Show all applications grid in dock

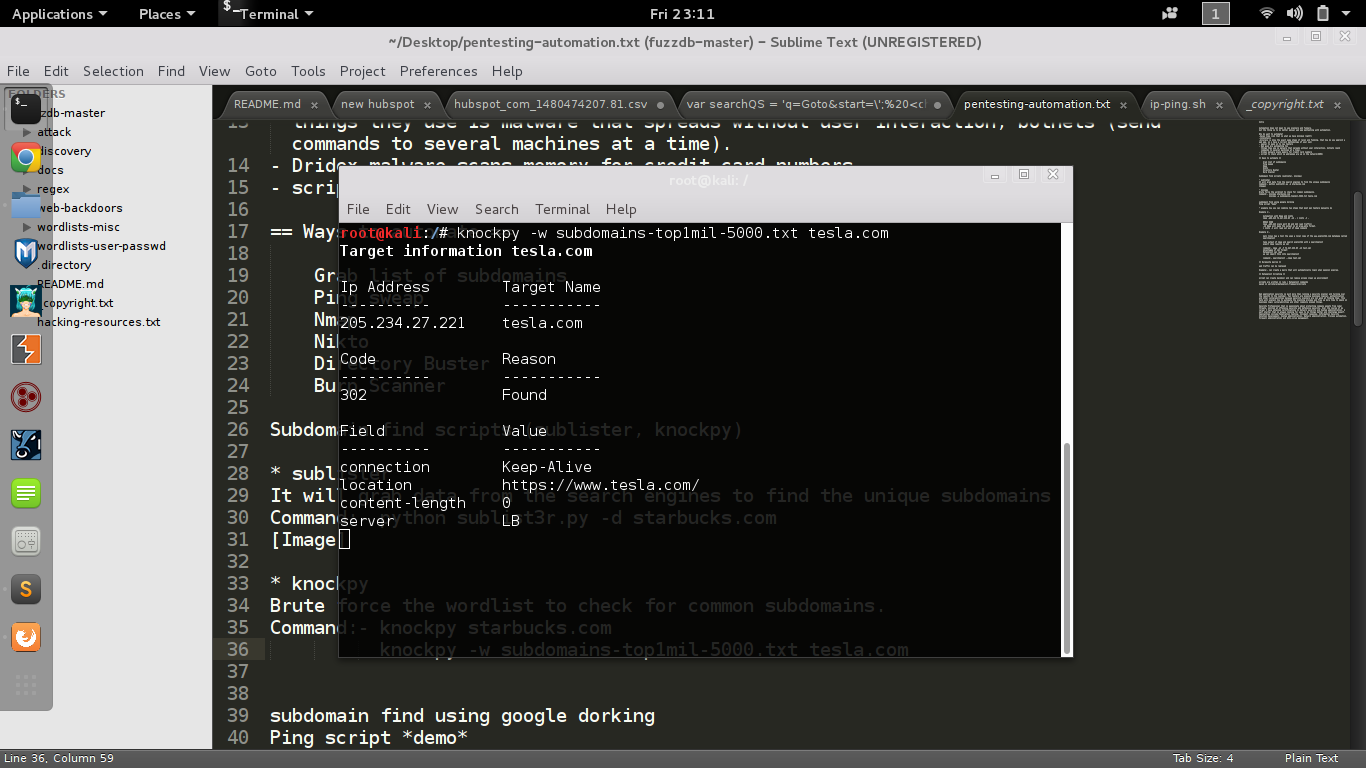(26, 685)
